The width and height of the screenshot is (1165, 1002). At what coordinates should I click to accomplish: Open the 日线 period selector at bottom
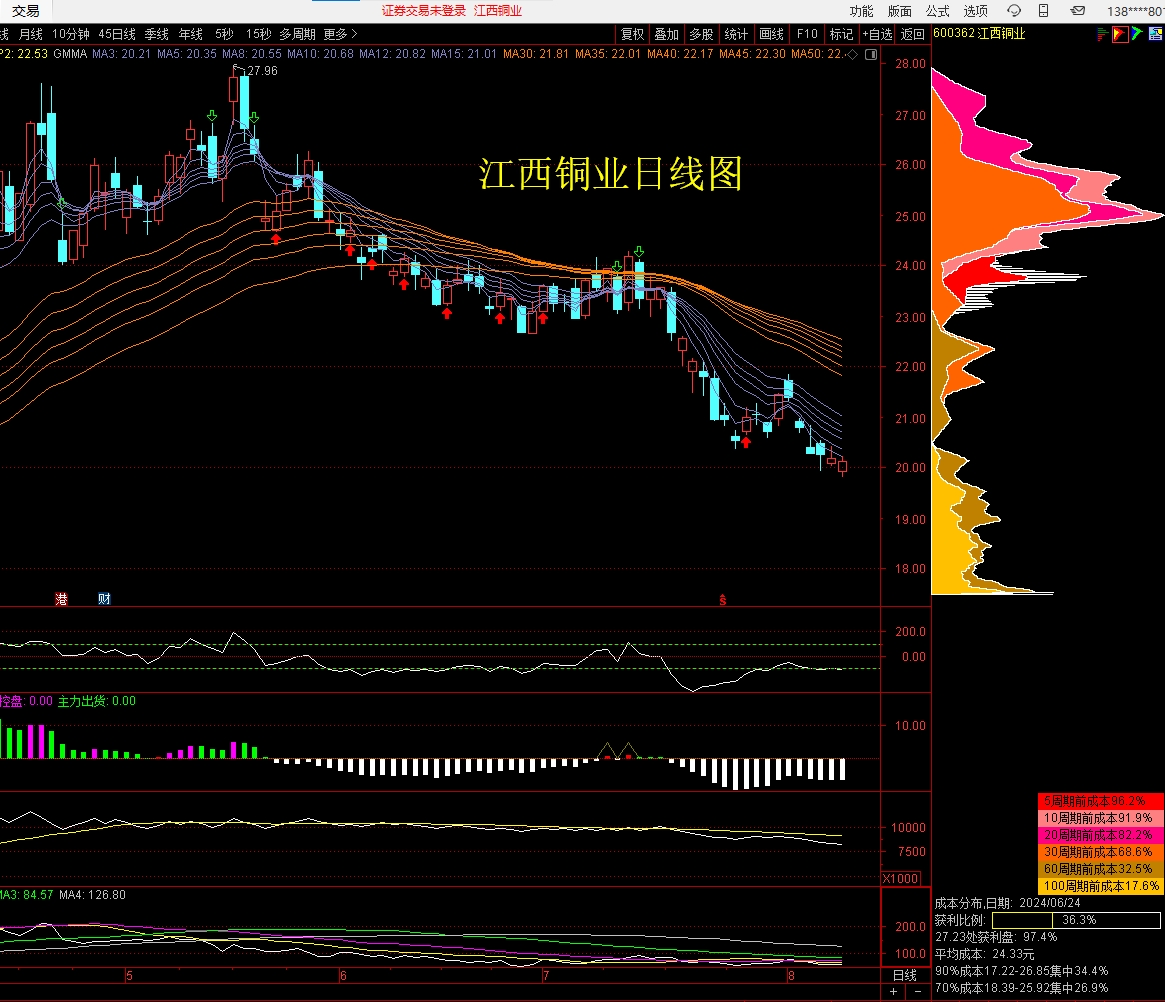click(x=904, y=975)
